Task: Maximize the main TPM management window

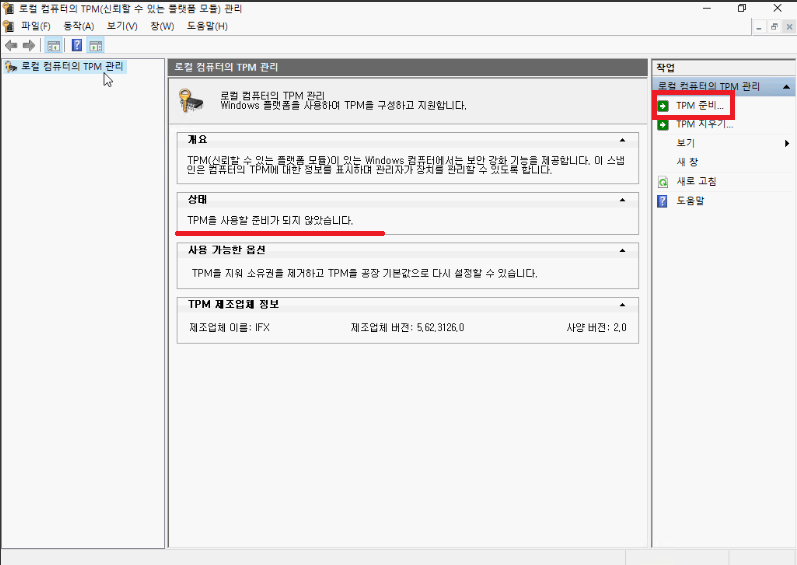Action: click(742, 8)
